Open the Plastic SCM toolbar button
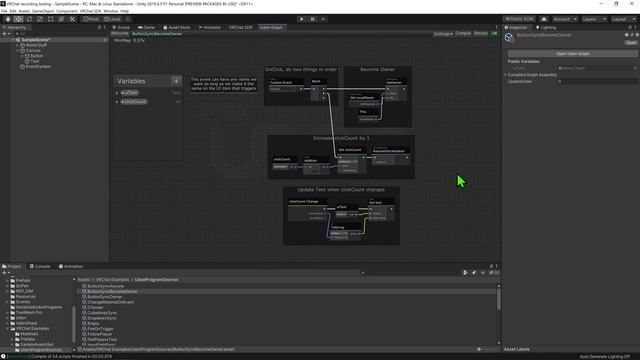The image size is (640, 360). 519,19
